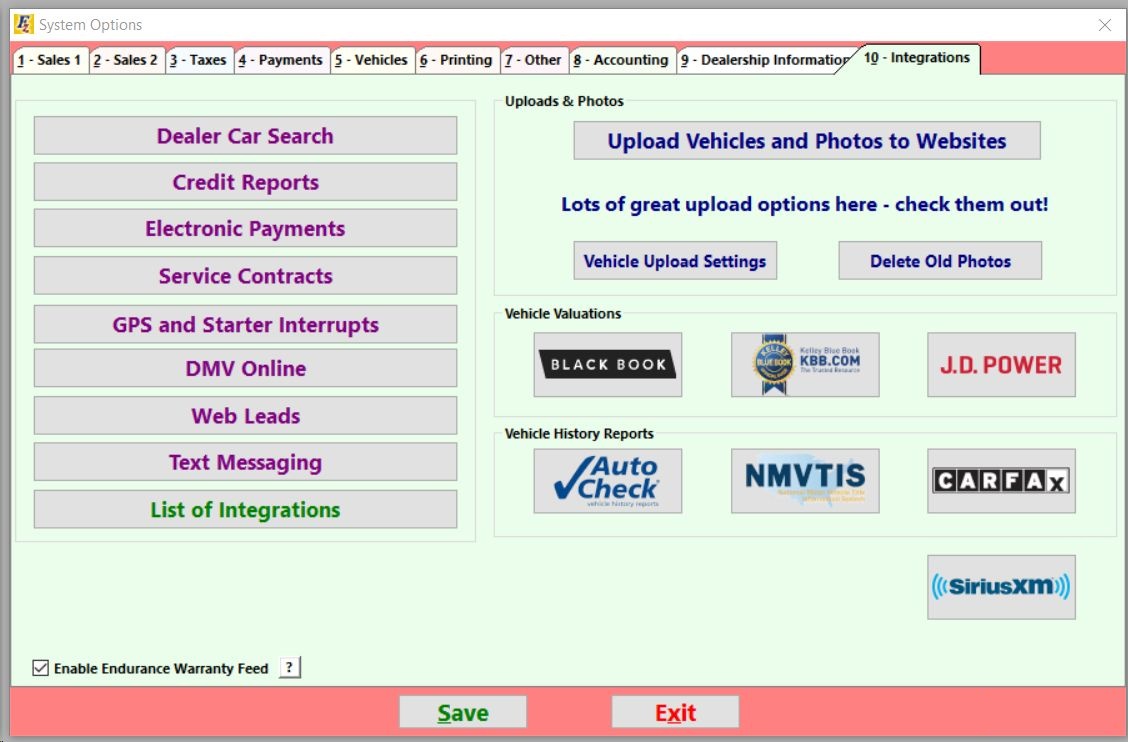Open Credit Reports integration
This screenshot has height=742, width=1128.
245,181
